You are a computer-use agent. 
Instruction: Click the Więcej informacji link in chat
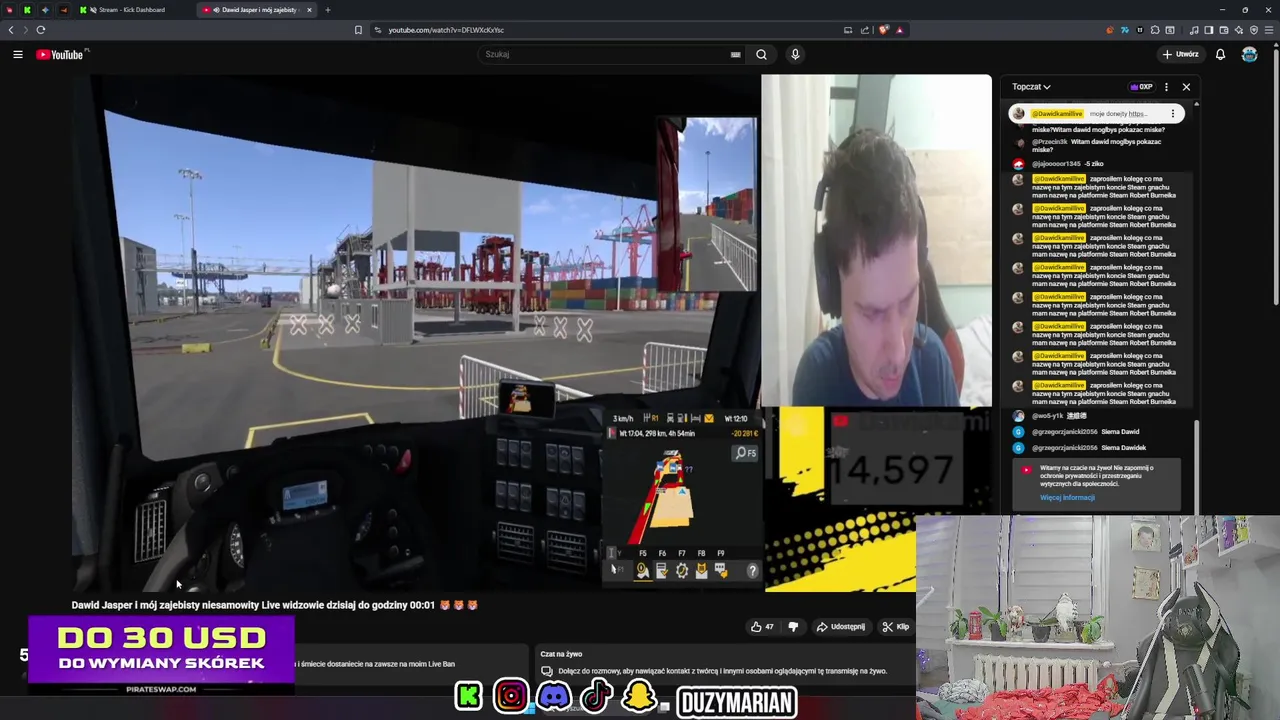click(1067, 498)
